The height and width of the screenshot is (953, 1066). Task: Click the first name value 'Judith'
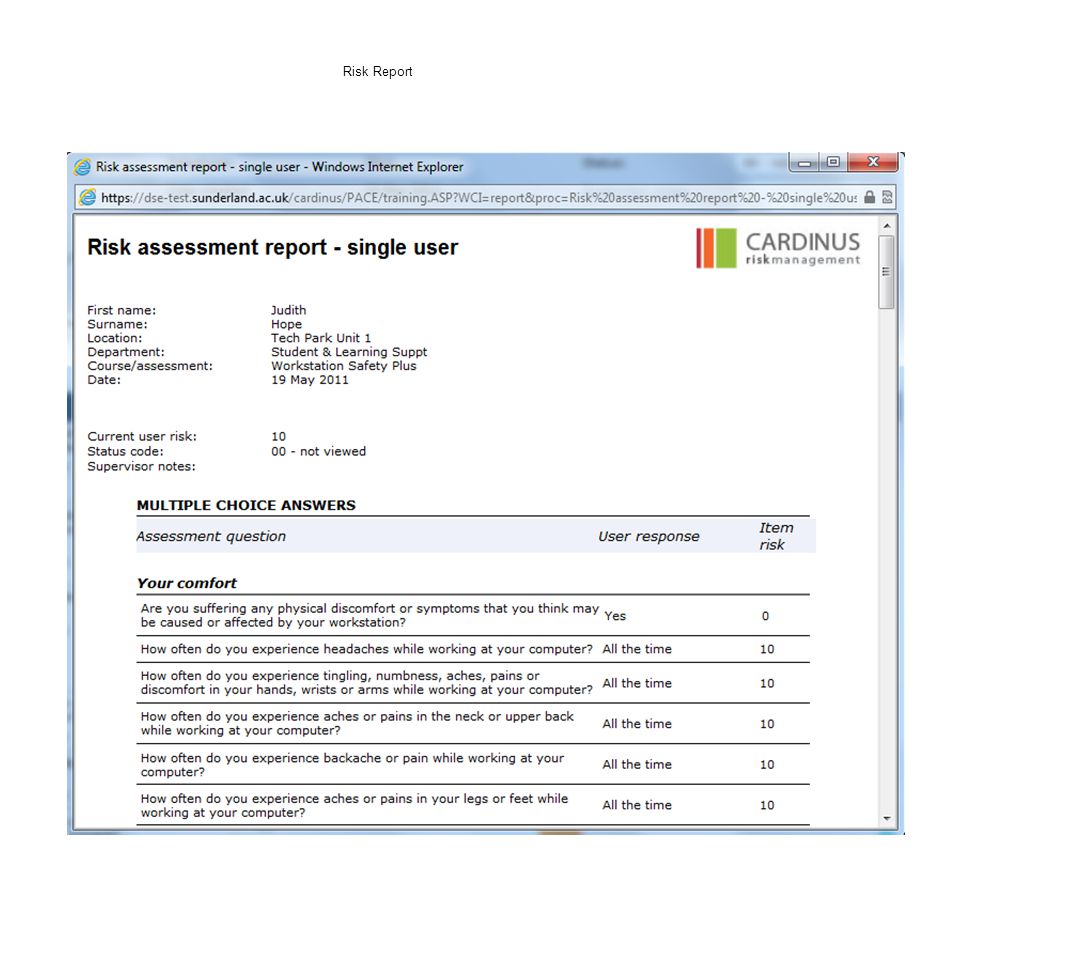[288, 310]
